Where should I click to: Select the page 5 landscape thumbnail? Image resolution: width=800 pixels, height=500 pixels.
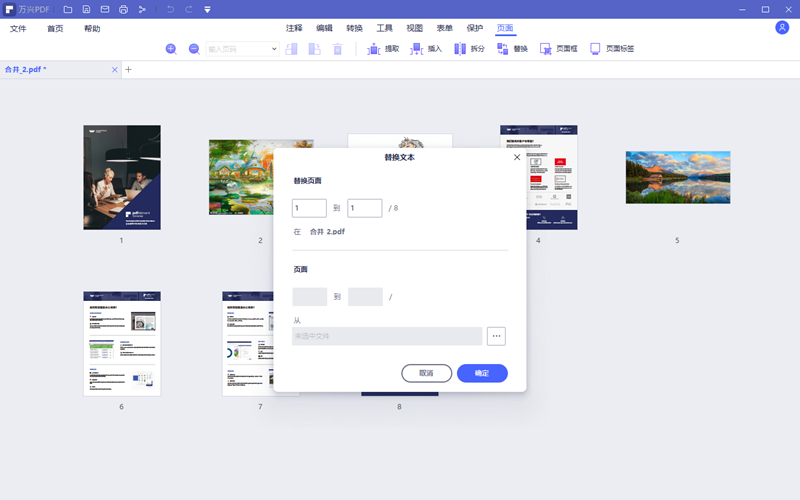pyautogui.click(x=677, y=178)
